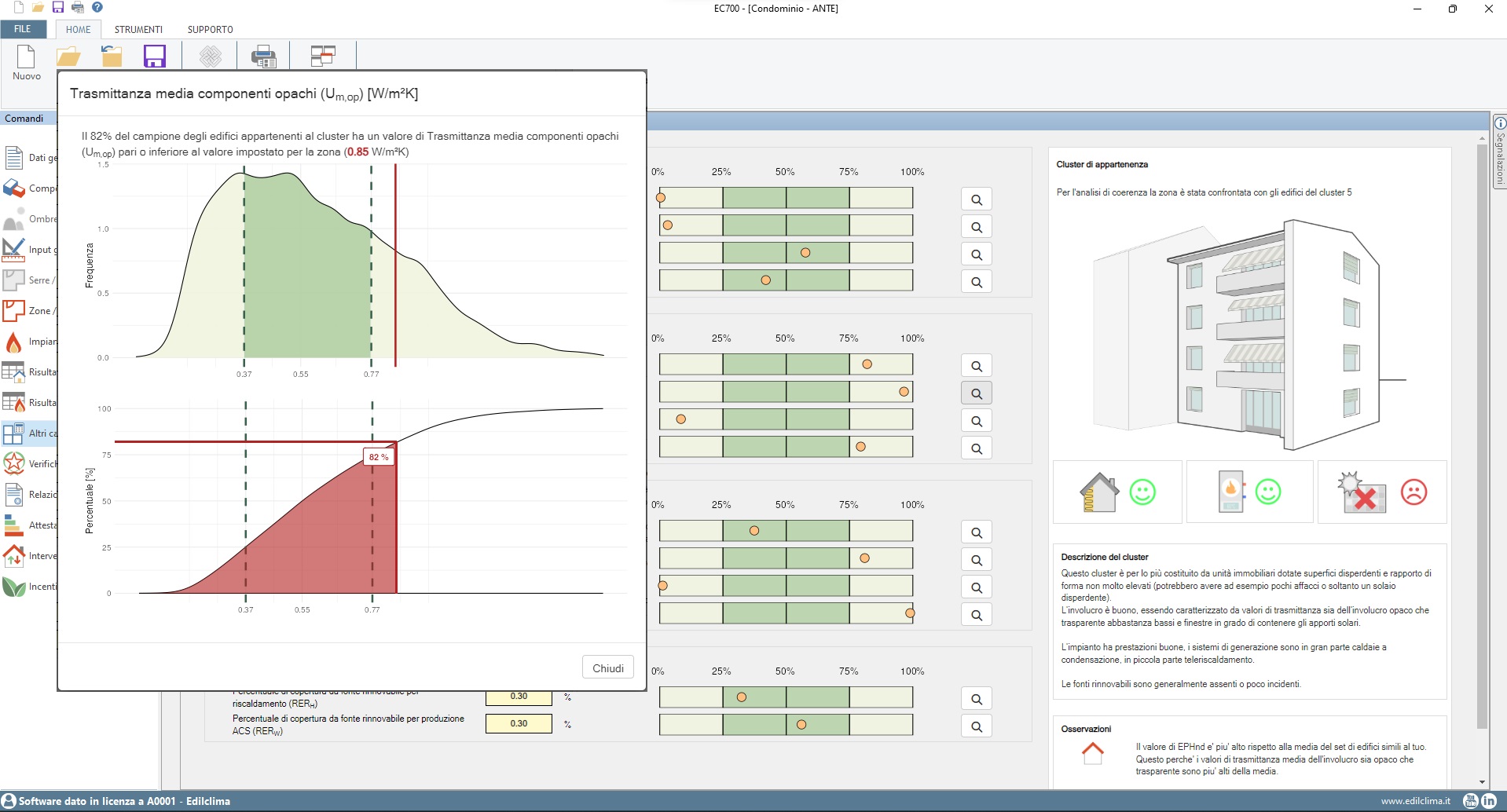Click the 82 % label on the cumulative chart
The width and height of the screenshot is (1507, 812).
(379, 457)
